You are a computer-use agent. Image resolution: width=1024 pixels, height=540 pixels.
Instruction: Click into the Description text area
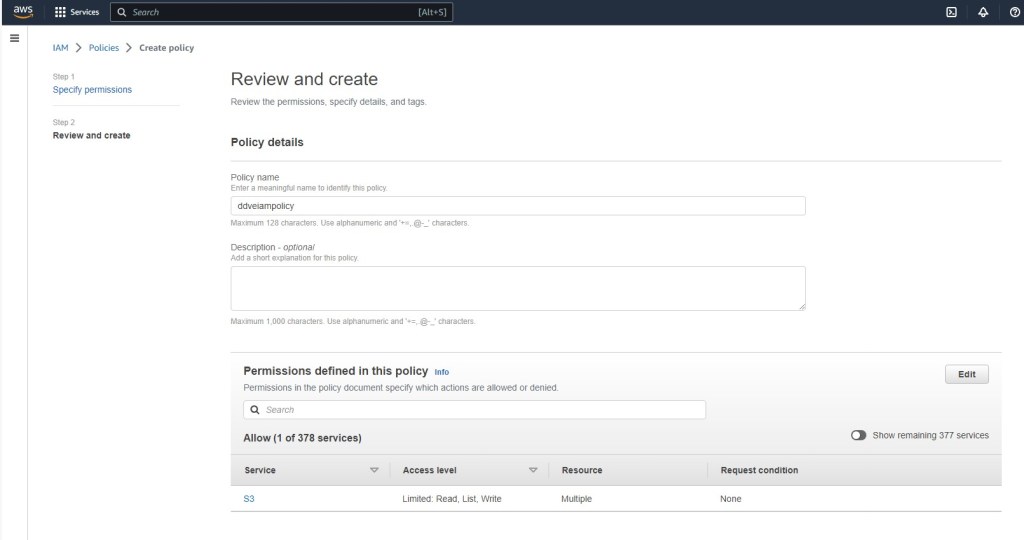[517, 288]
